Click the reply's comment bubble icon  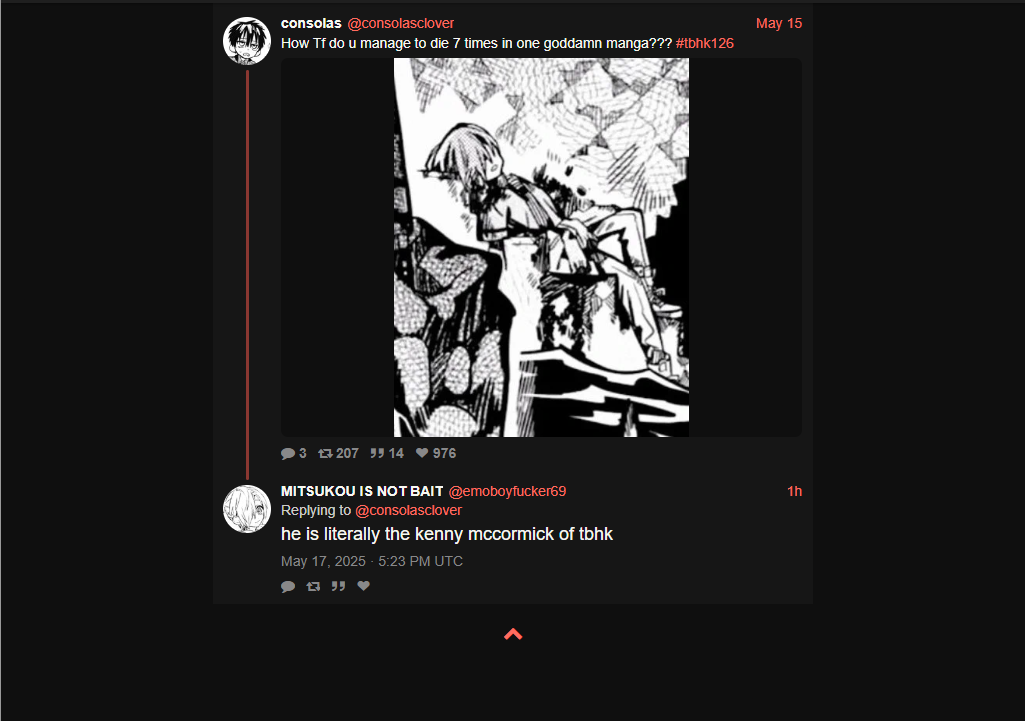tap(288, 586)
